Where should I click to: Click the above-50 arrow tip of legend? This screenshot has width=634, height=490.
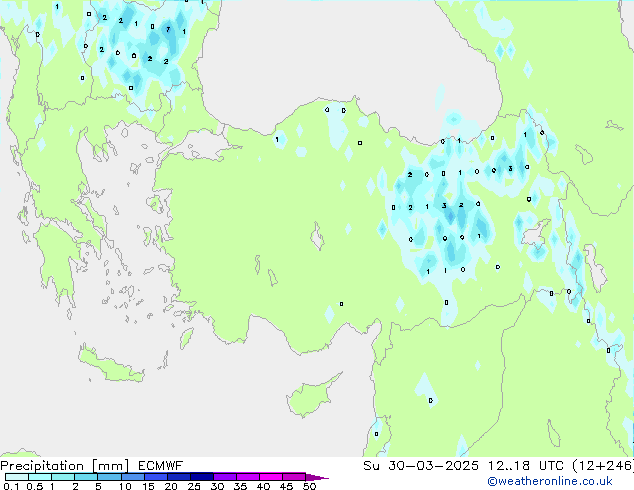(x=317, y=477)
